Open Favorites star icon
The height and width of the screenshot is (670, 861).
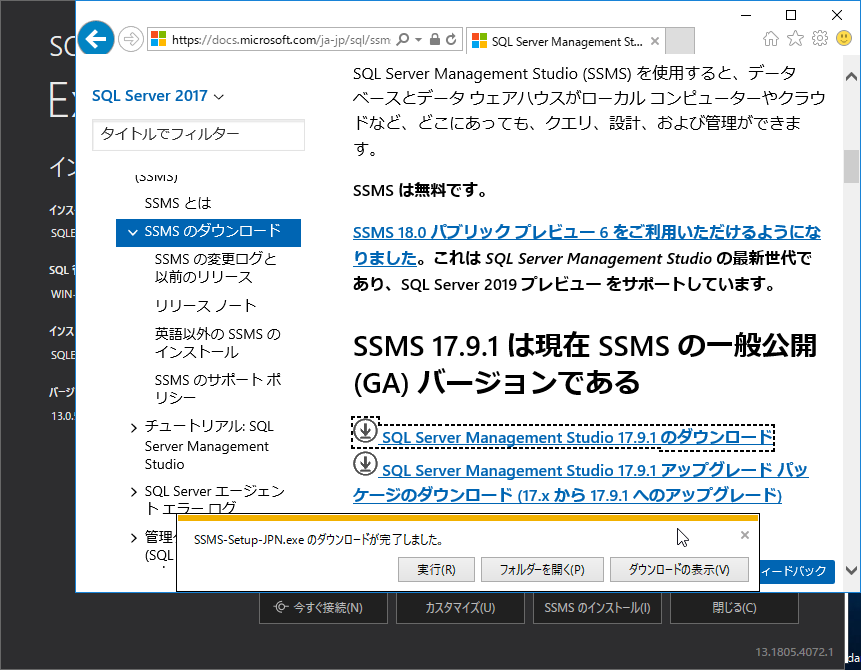795,39
